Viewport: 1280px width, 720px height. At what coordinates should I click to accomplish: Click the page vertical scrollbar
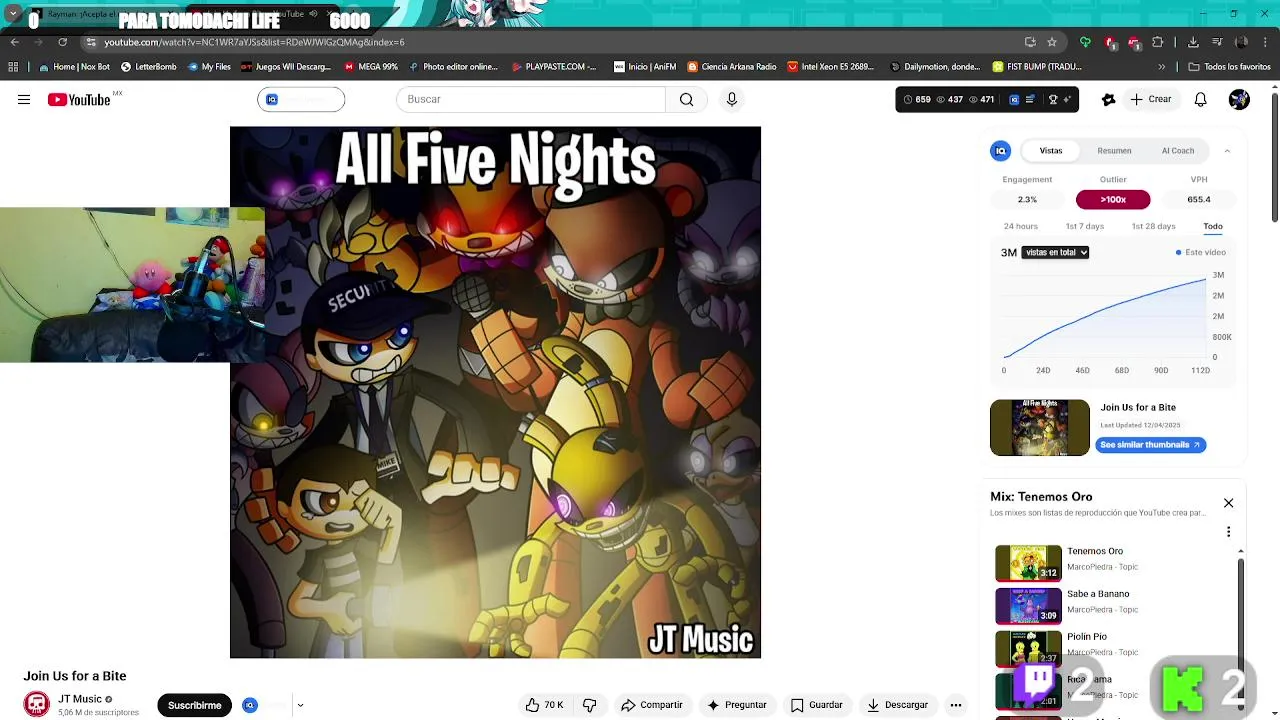point(1274,155)
